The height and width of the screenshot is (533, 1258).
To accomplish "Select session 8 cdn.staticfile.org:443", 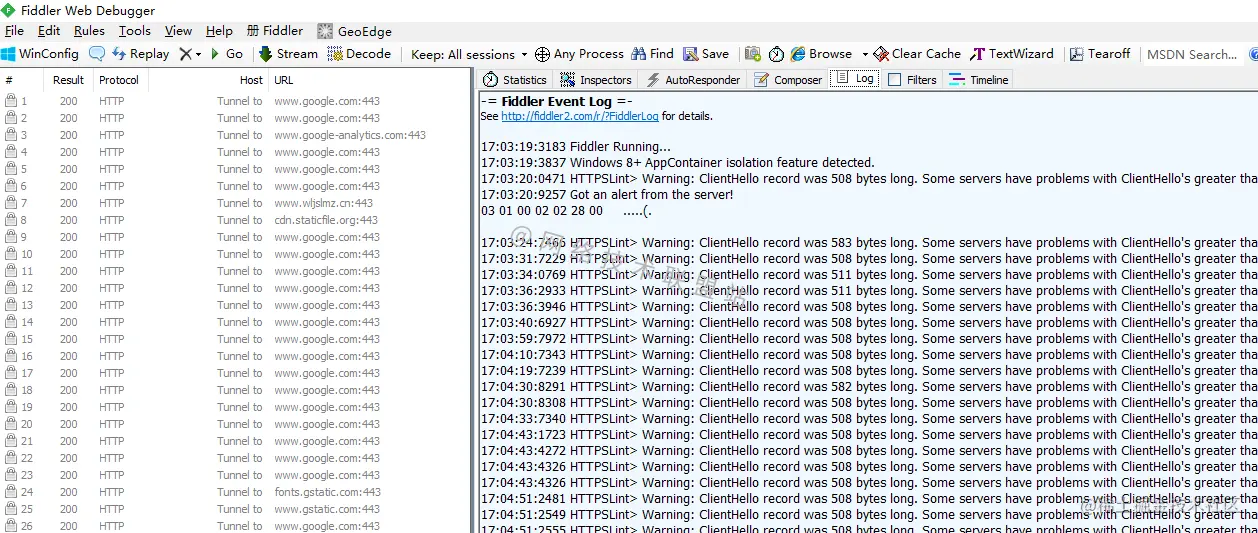I will click(236, 220).
